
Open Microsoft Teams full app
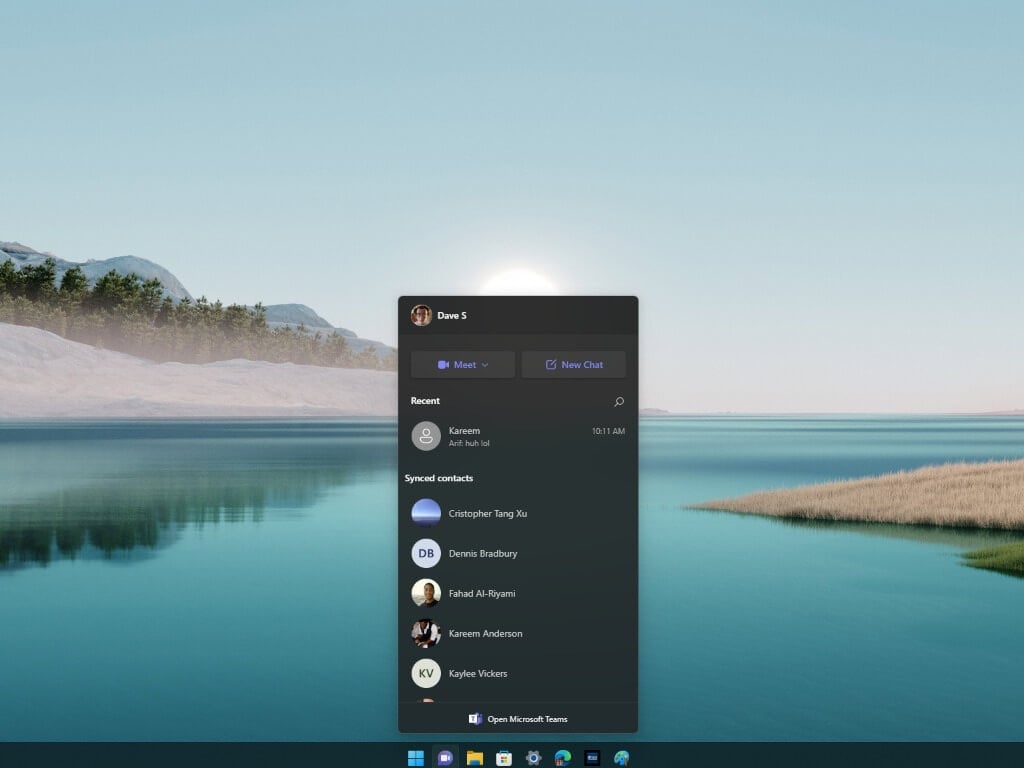(x=518, y=719)
